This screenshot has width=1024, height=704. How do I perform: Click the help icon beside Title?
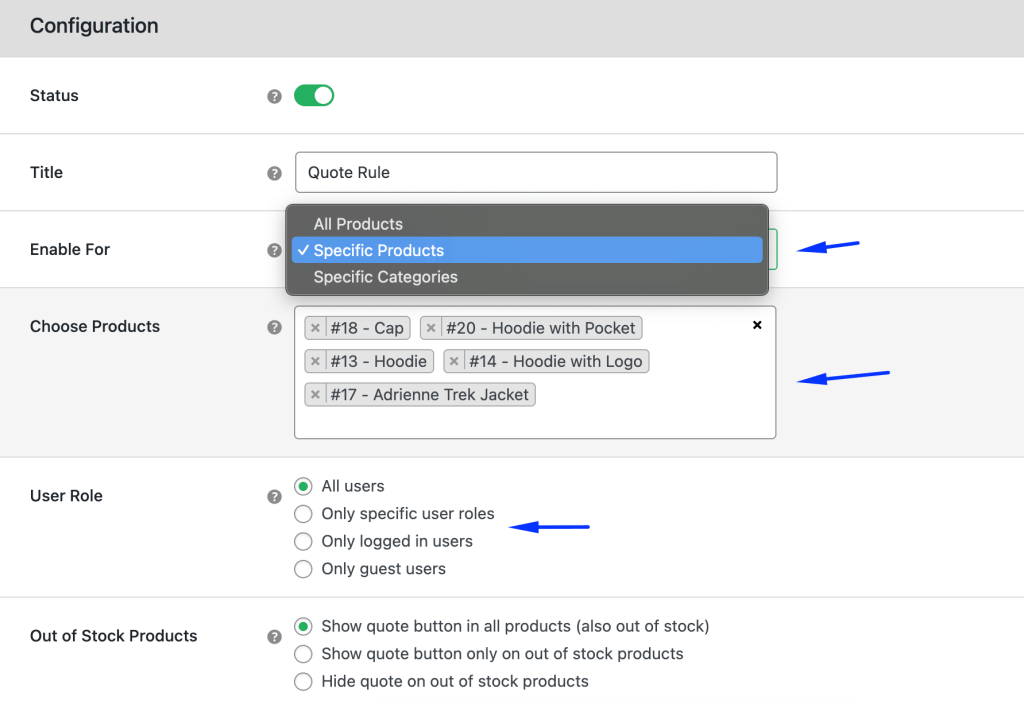(274, 172)
